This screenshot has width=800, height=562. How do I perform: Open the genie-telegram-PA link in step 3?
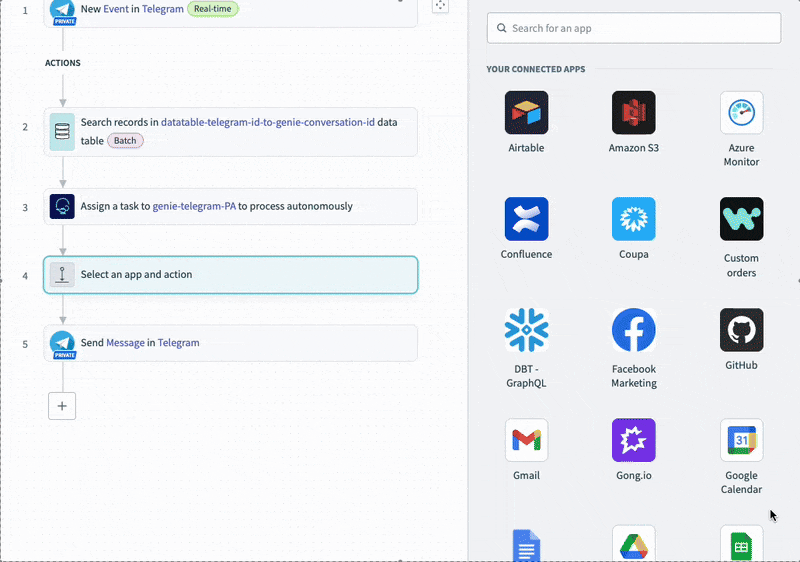(194, 206)
